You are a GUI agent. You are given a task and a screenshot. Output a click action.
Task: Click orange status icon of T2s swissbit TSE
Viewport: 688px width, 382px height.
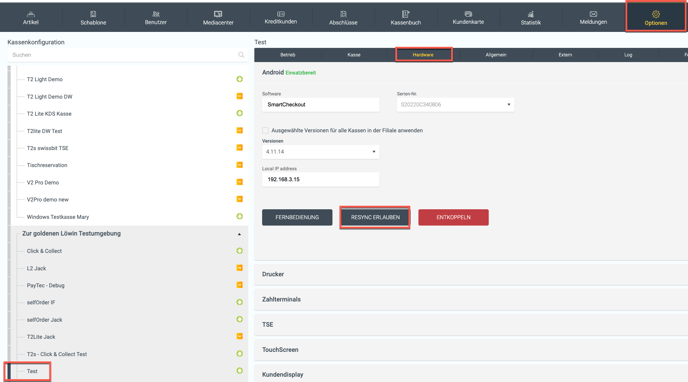point(240,147)
